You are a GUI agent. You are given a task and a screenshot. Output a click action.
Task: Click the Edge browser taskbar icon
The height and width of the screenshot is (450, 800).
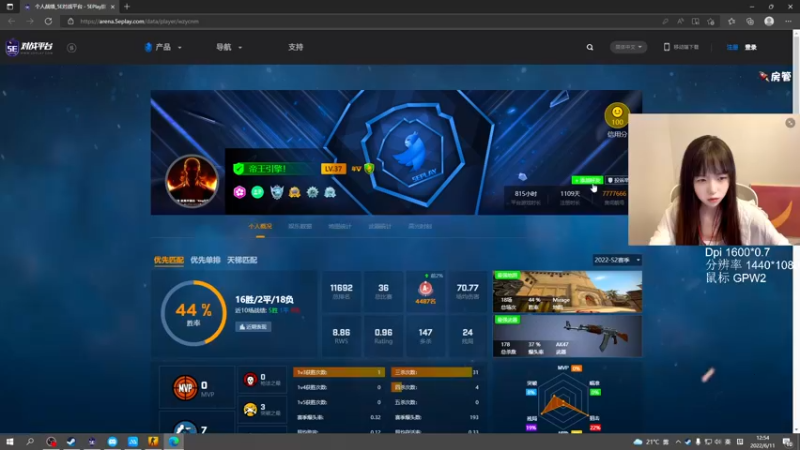(174, 441)
